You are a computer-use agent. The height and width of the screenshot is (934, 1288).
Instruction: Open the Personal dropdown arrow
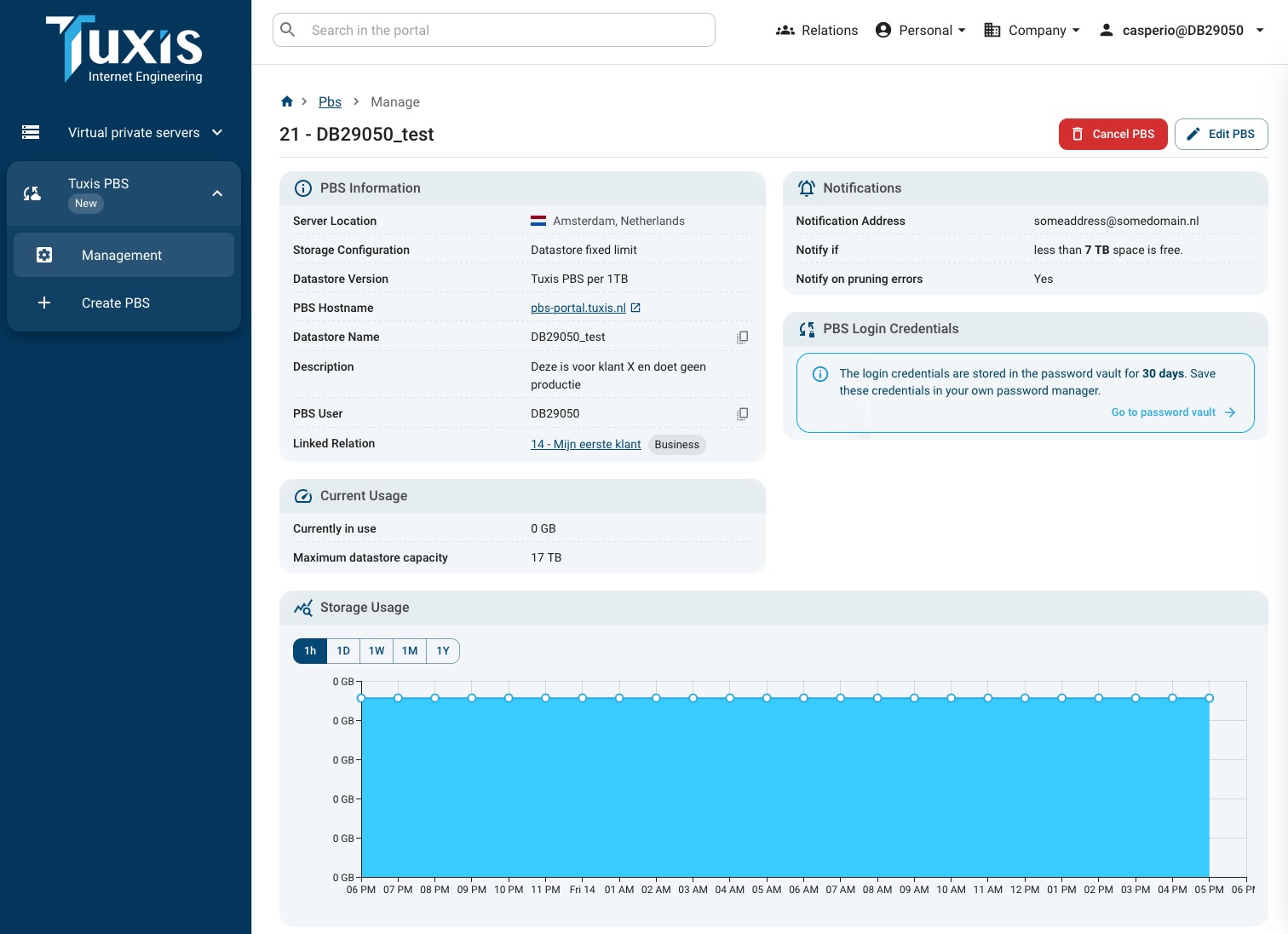[962, 30]
